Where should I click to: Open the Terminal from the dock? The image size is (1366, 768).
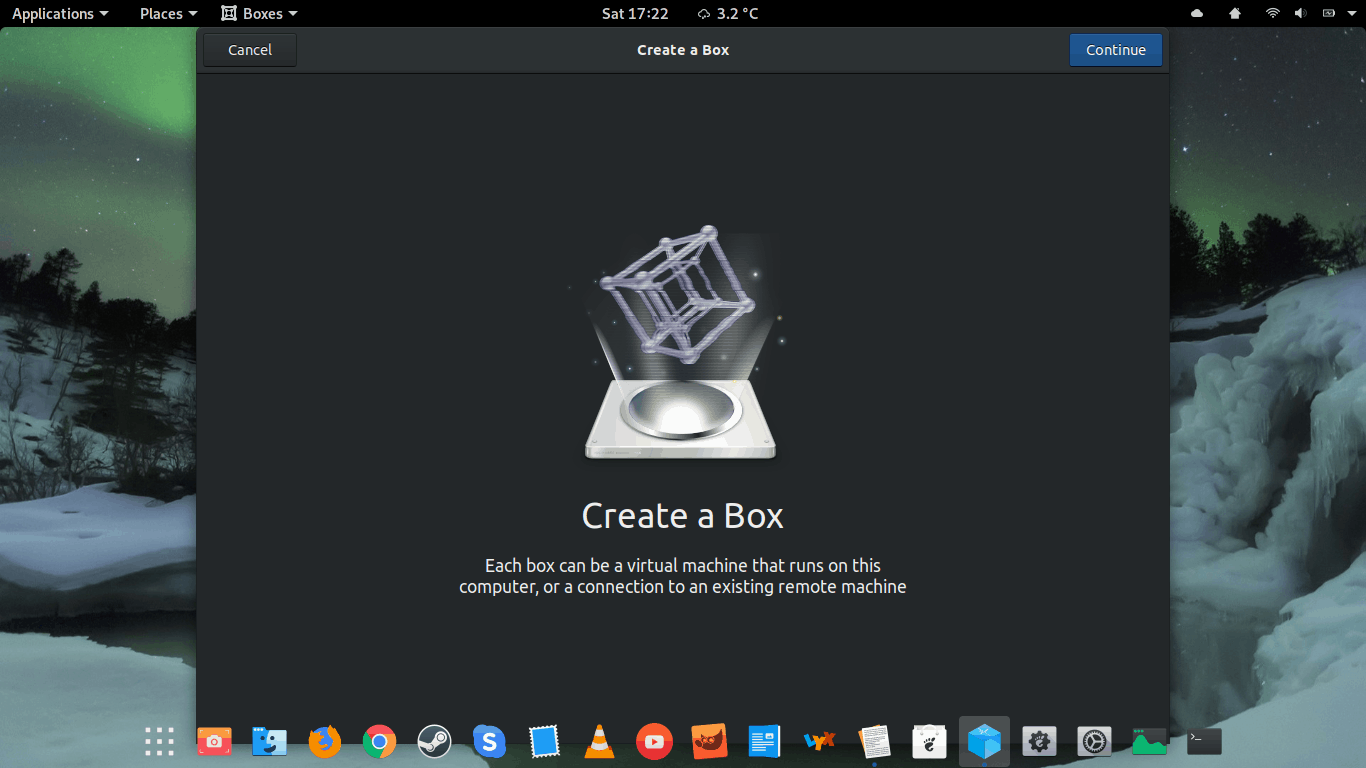1204,741
